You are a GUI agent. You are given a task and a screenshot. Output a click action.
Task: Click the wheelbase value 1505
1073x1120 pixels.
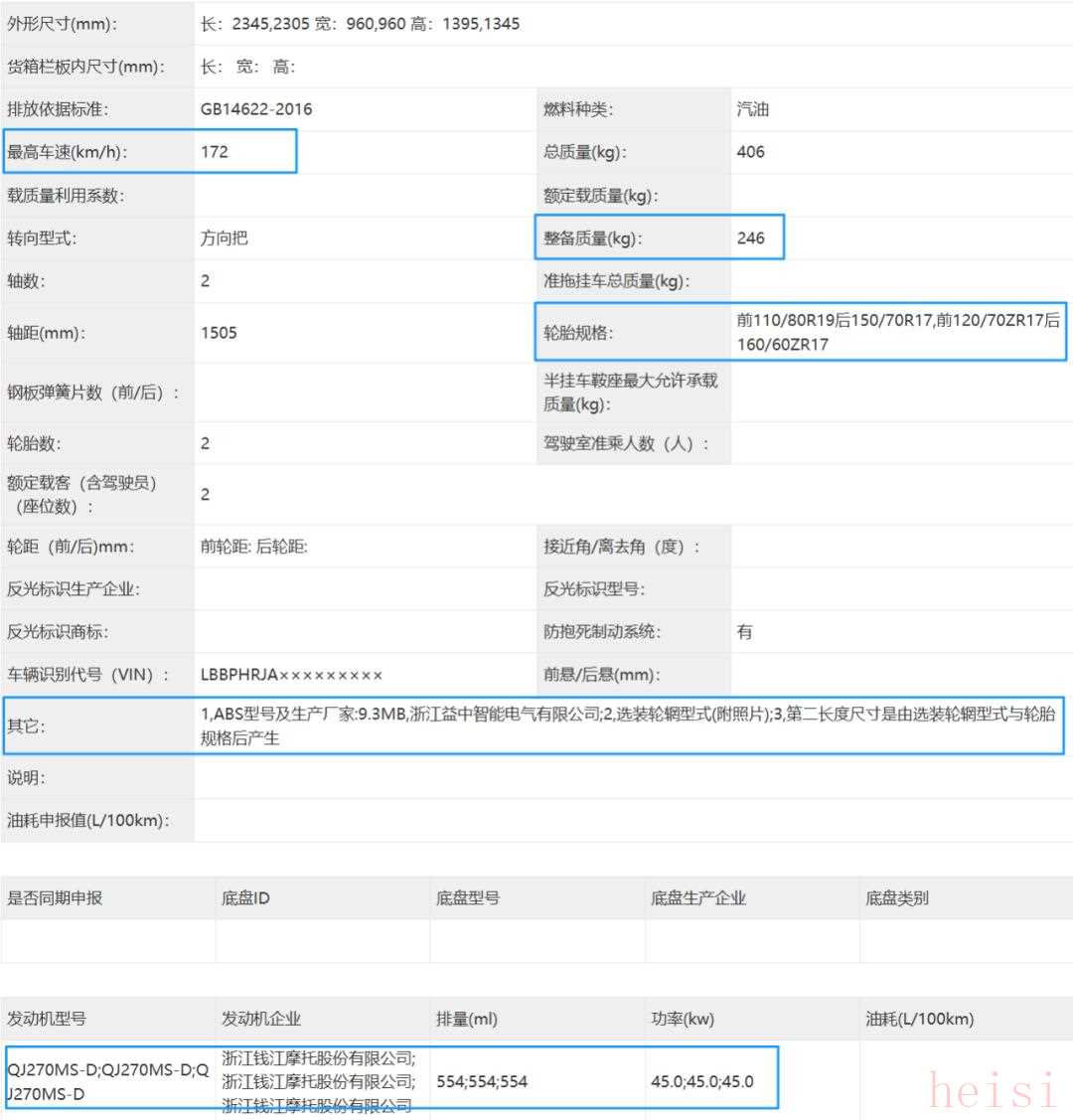point(219,333)
